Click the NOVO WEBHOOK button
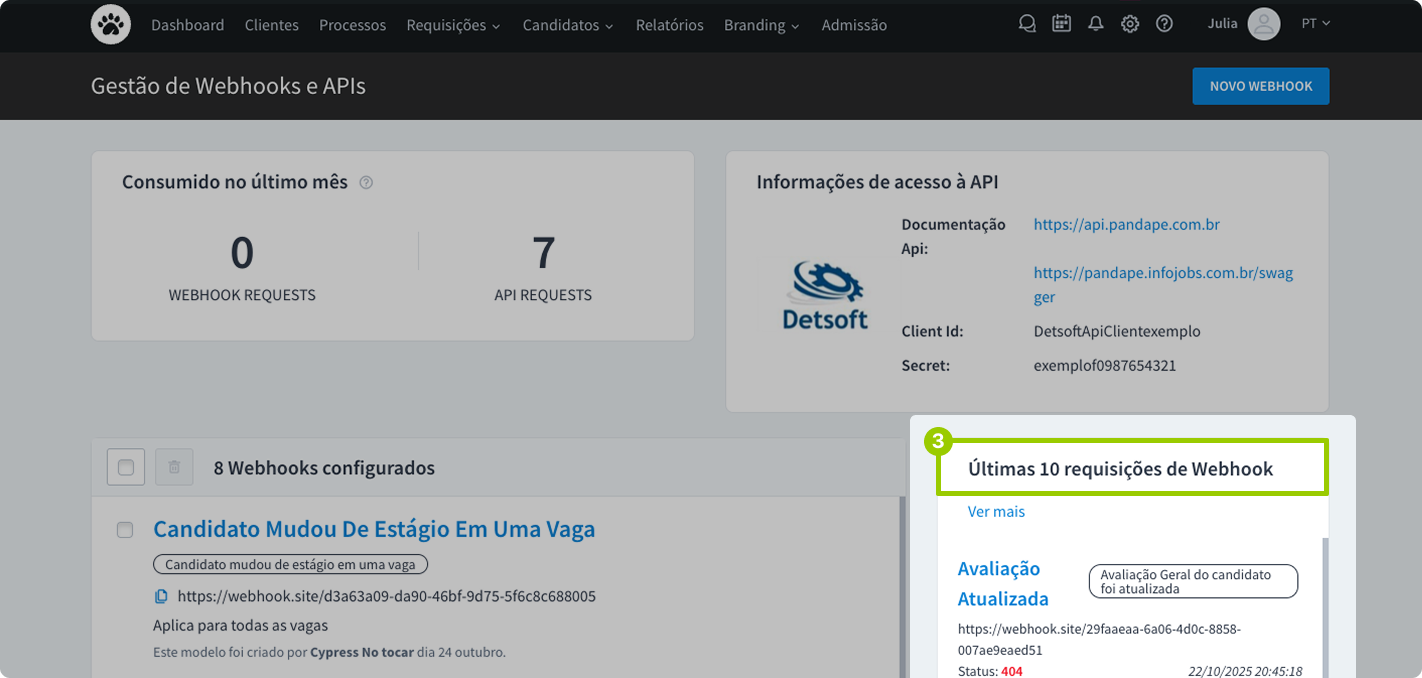The image size is (1422, 678). click(1260, 86)
